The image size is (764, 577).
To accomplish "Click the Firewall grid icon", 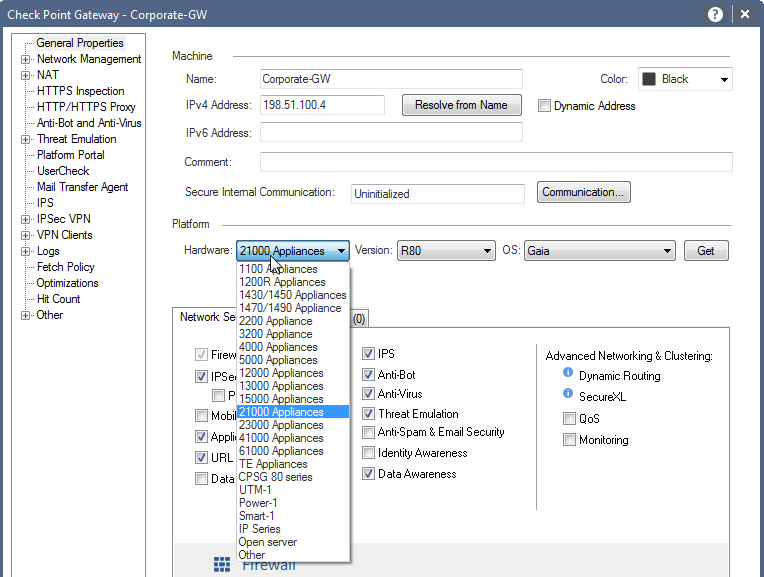I will 222,564.
